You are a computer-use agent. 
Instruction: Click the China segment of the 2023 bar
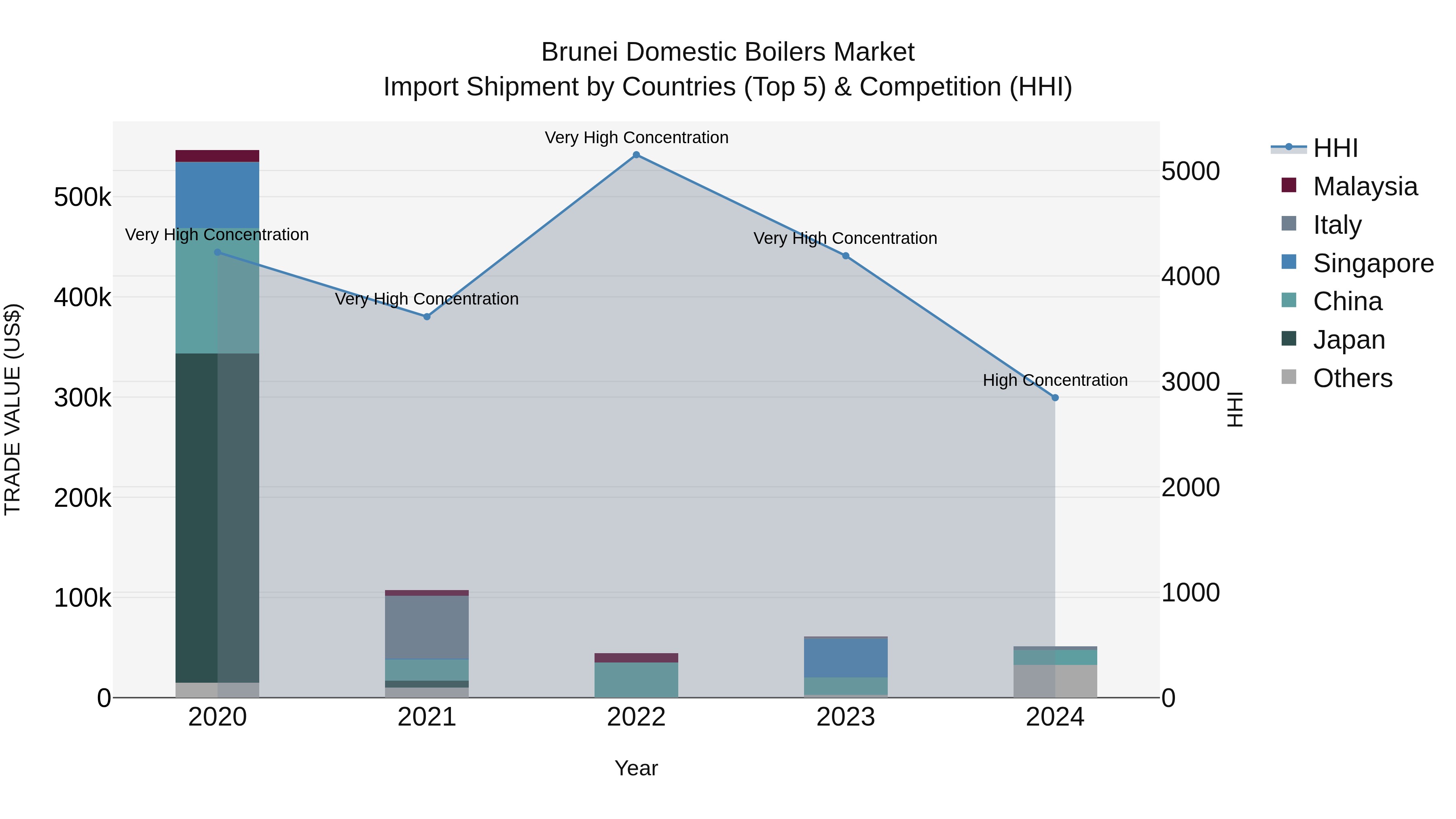(x=846, y=686)
